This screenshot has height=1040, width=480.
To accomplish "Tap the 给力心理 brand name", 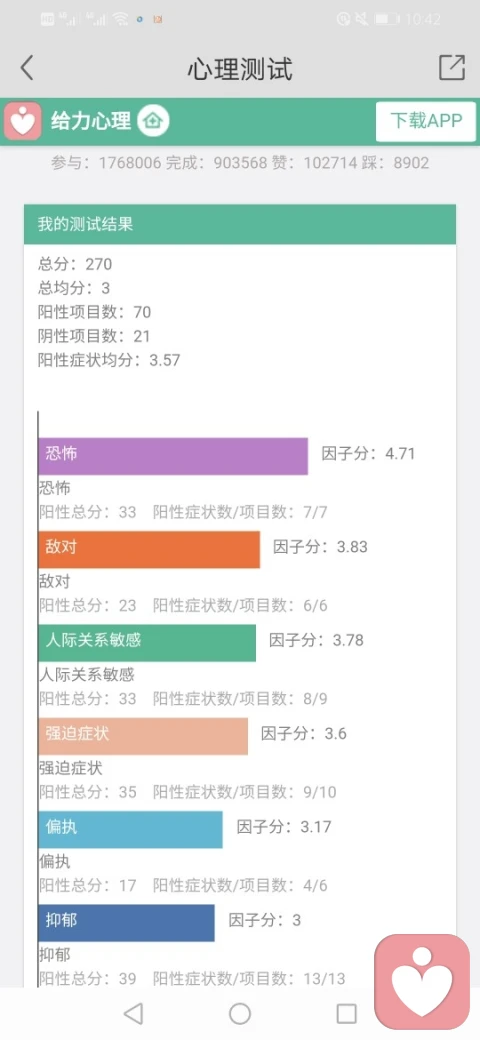I will coord(91,121).
